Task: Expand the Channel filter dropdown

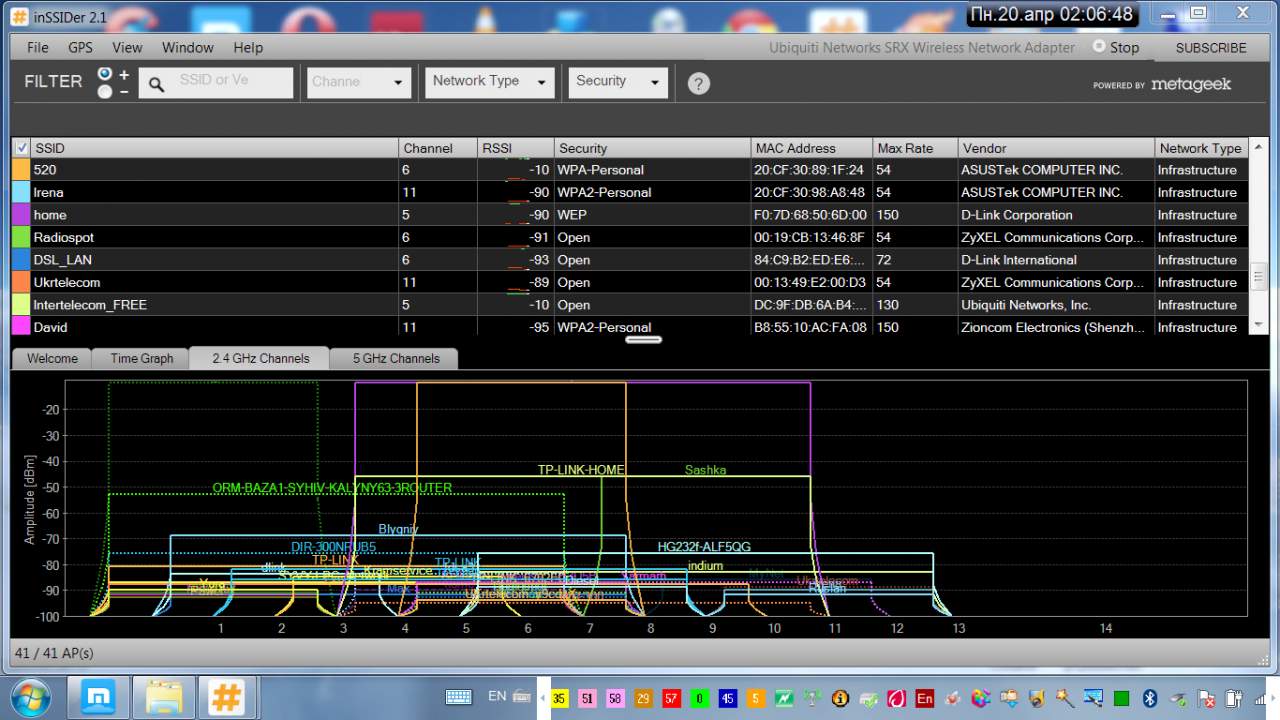Action: 360,82
